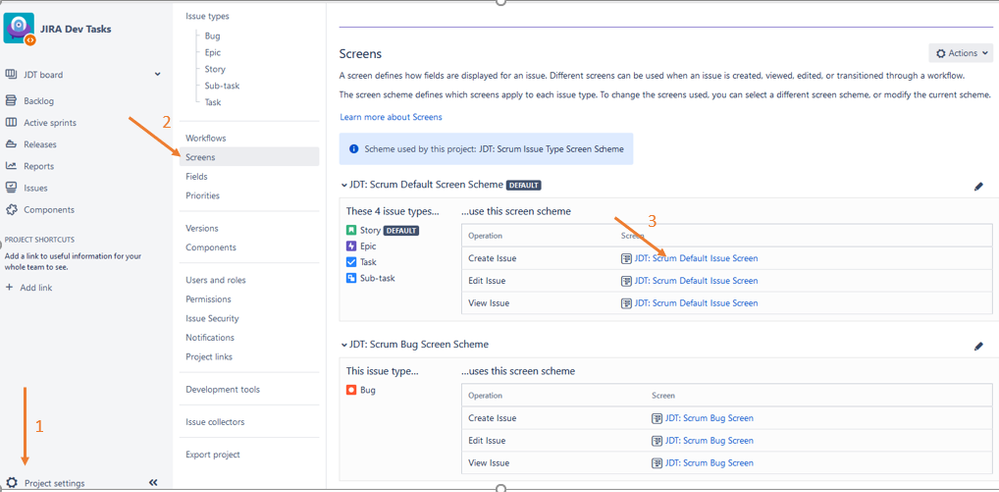Image resolution: width=999 pixels, height=492 pixels.
Task: Open Versions settings
Action: [202, 228]
